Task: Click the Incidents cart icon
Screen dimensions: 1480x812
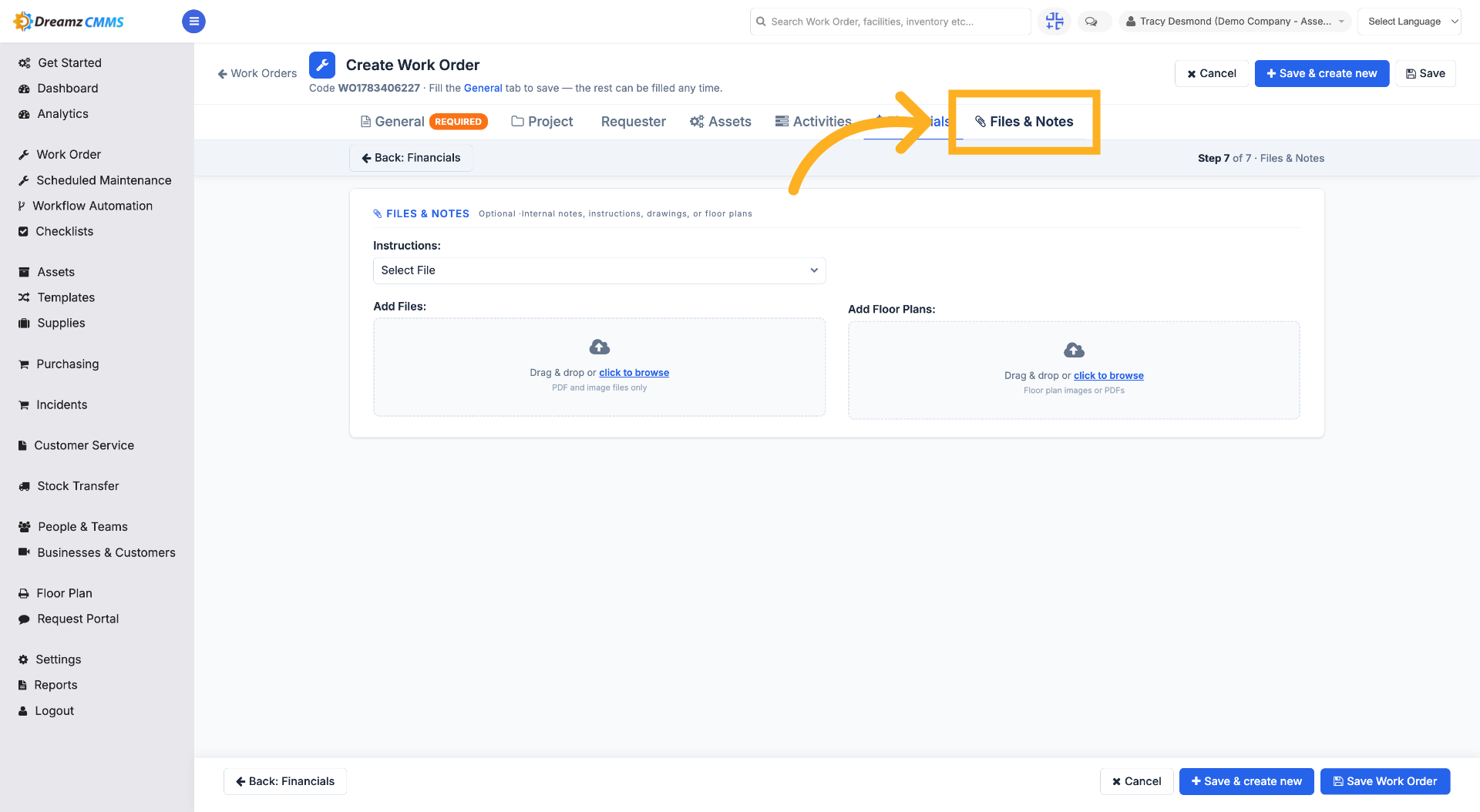Action: coord(24,404)
